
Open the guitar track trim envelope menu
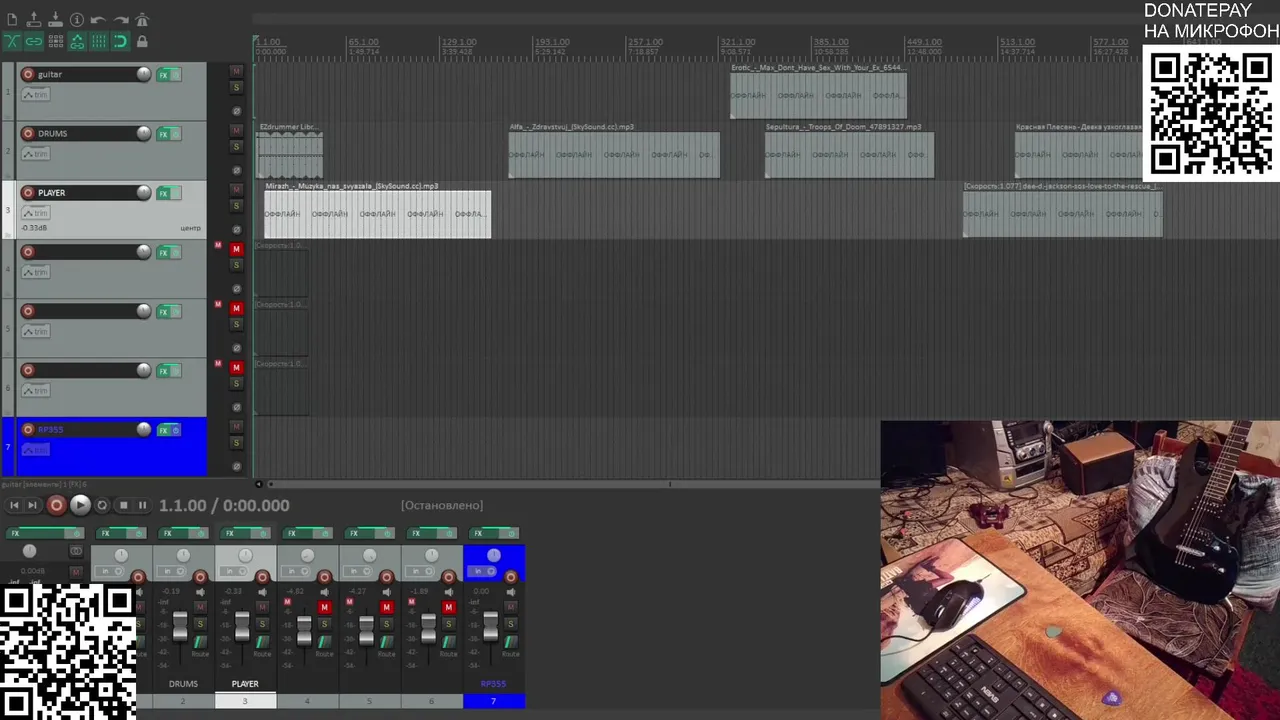(36, 94)
